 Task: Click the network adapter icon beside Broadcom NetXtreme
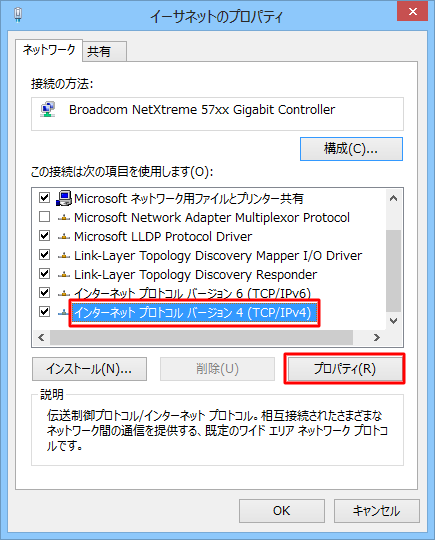coord(48,110)
